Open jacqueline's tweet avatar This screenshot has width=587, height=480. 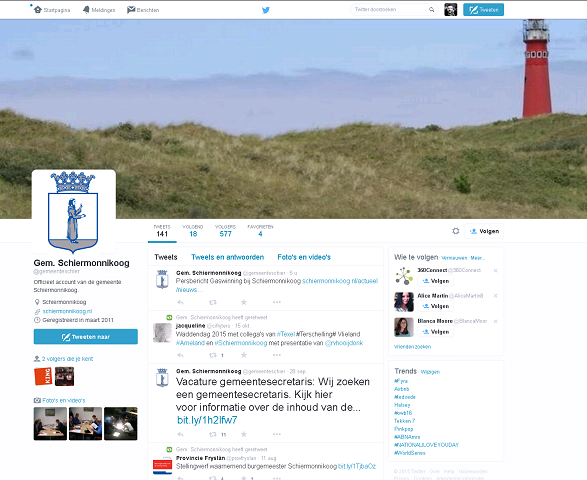tap(162, 332)
